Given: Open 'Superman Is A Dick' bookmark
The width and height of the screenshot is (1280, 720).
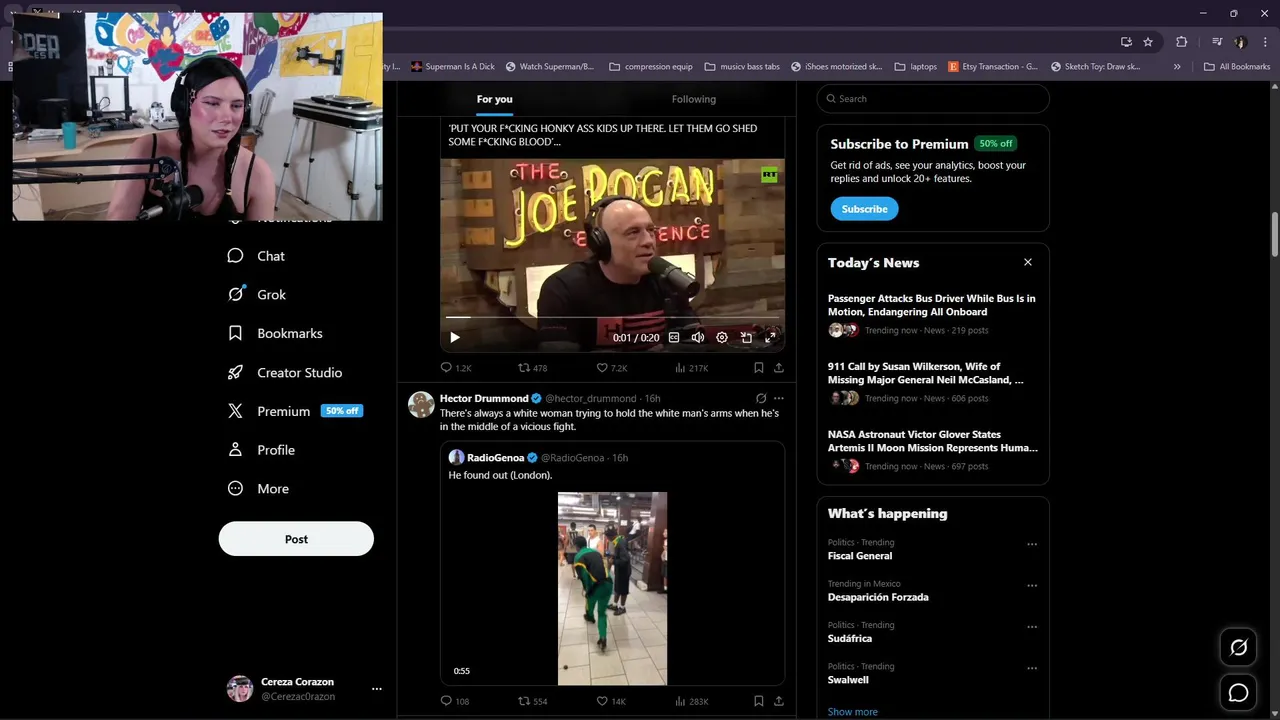Looking at the screenshot, I should 453,67.
